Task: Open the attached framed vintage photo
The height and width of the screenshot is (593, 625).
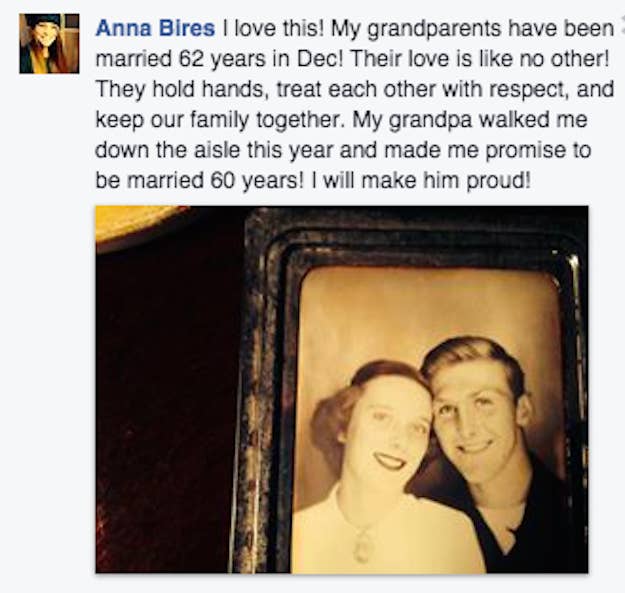Action: click(342, 389)
